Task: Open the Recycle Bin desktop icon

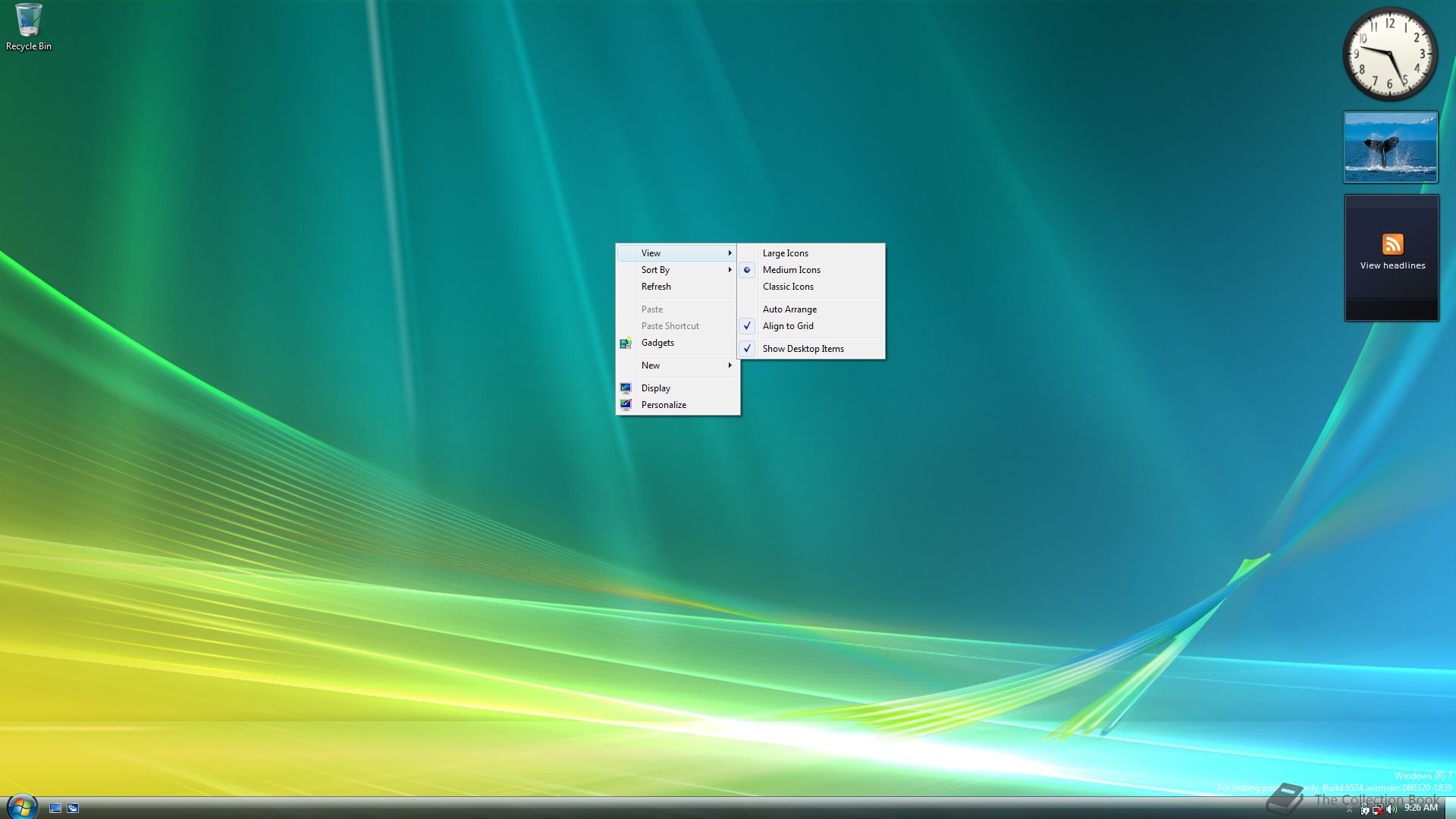Action: [x=28, y=27]
